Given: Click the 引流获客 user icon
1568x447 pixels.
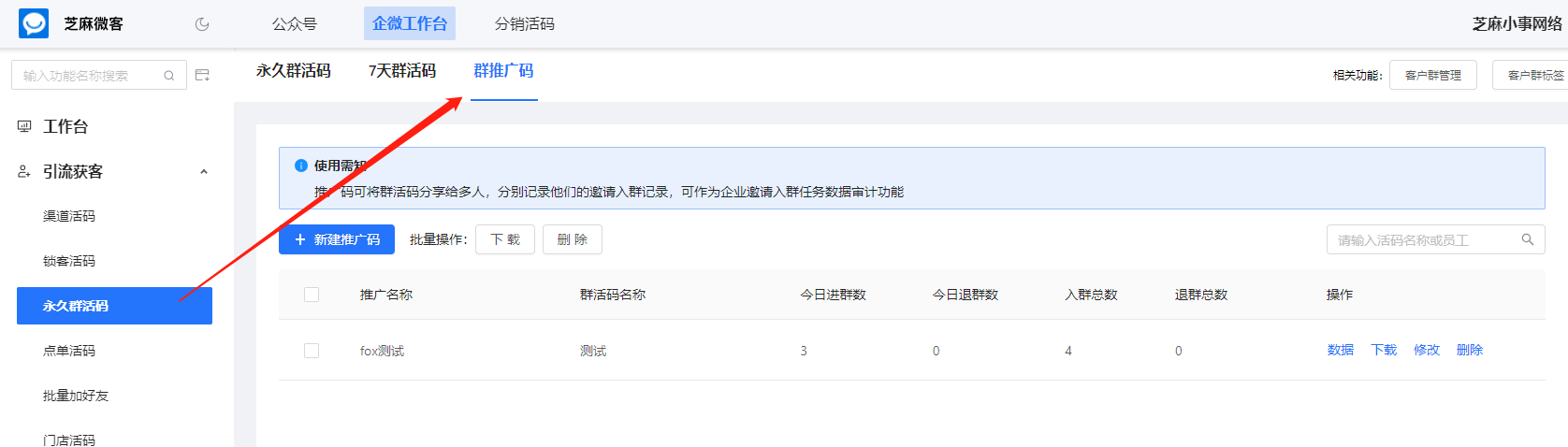Looking at the screenshot, I should coord(24,171).
